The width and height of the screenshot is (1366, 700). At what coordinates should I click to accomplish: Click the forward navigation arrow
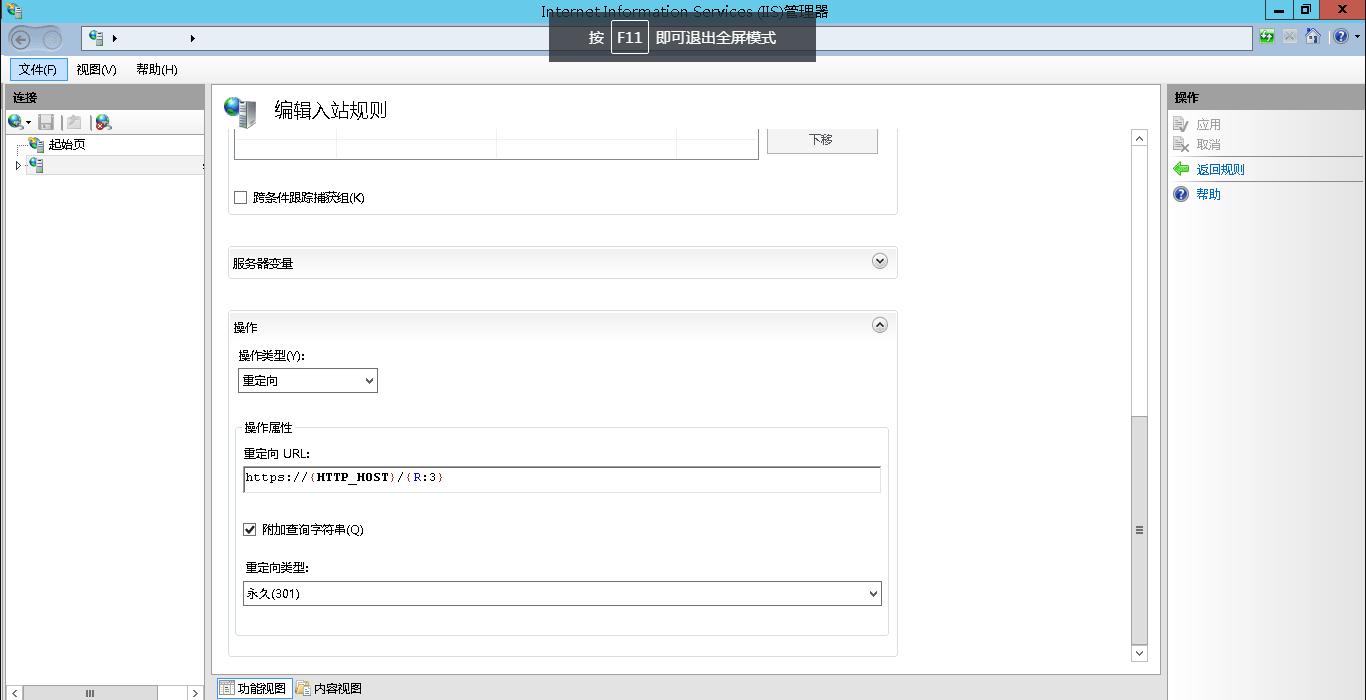coord(52,39)
